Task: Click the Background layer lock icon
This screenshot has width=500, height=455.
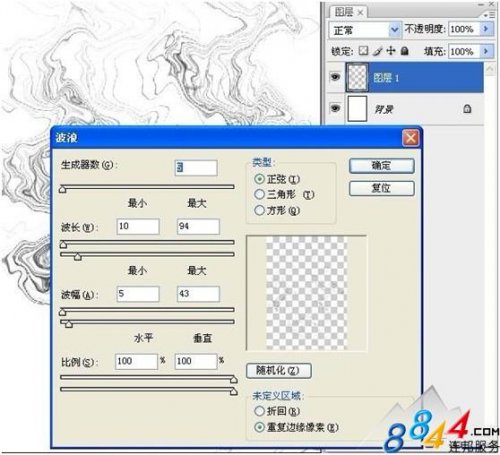Action: pos(467,109)
